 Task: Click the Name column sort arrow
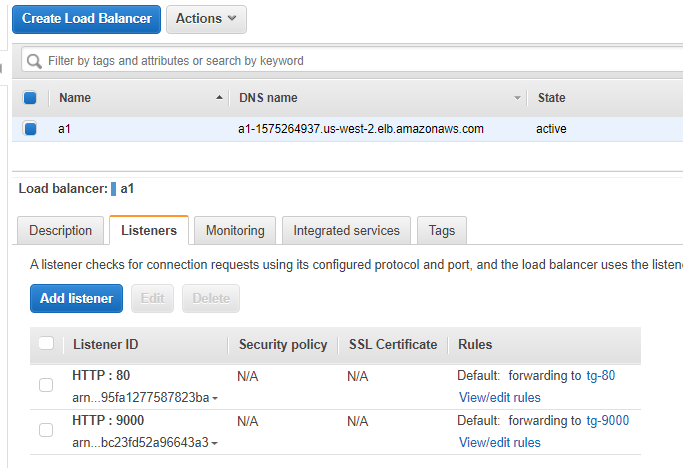tap(220, 98)
